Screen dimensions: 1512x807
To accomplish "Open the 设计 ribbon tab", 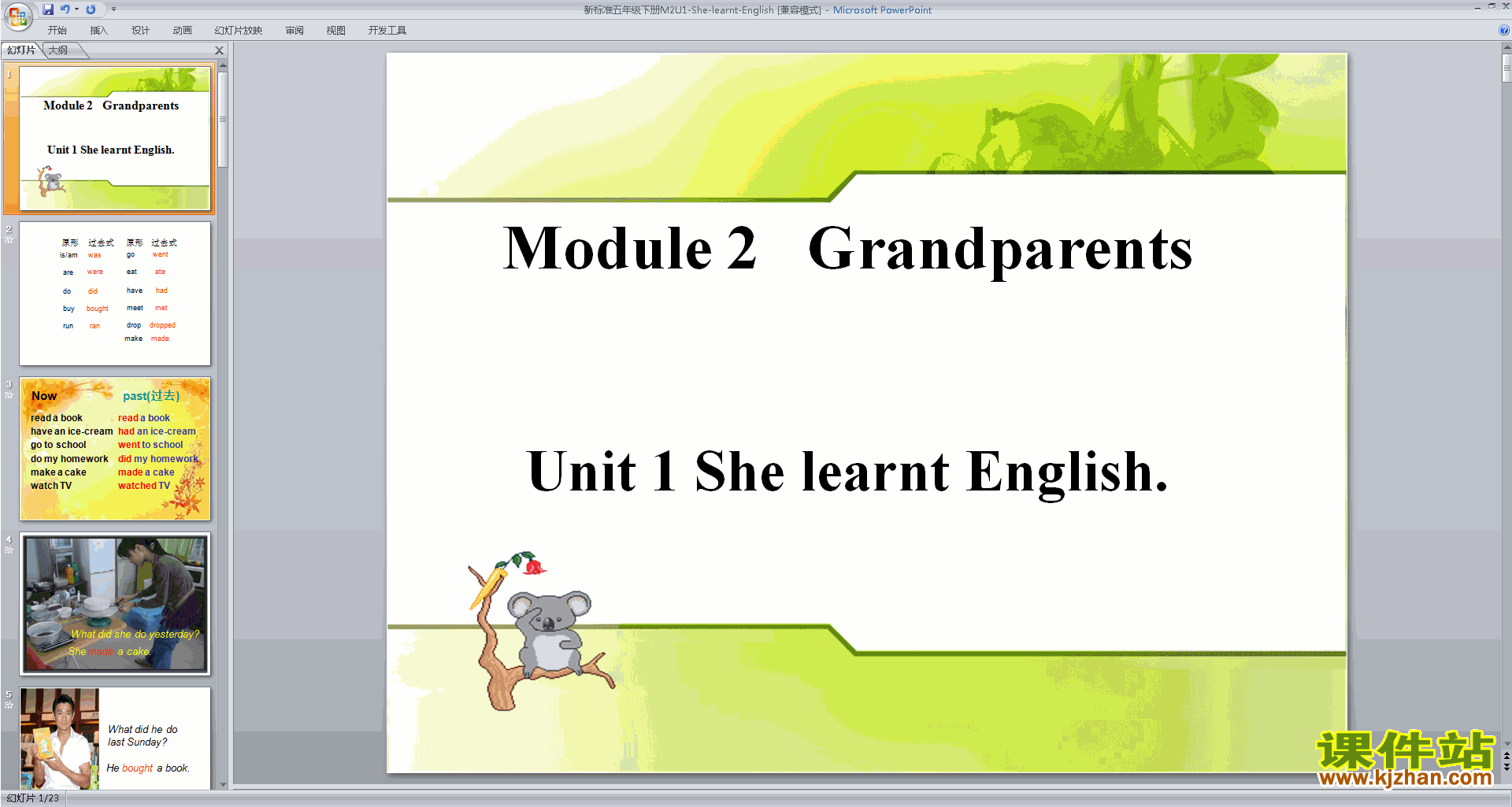I will pyautogui.click(x=140, y=31).
